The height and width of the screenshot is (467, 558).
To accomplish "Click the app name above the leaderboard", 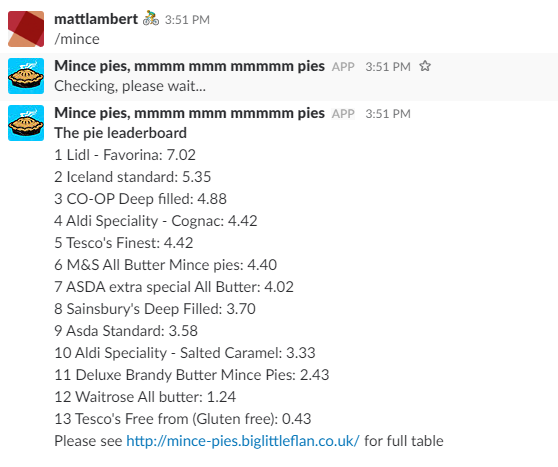I will point(189,113).
